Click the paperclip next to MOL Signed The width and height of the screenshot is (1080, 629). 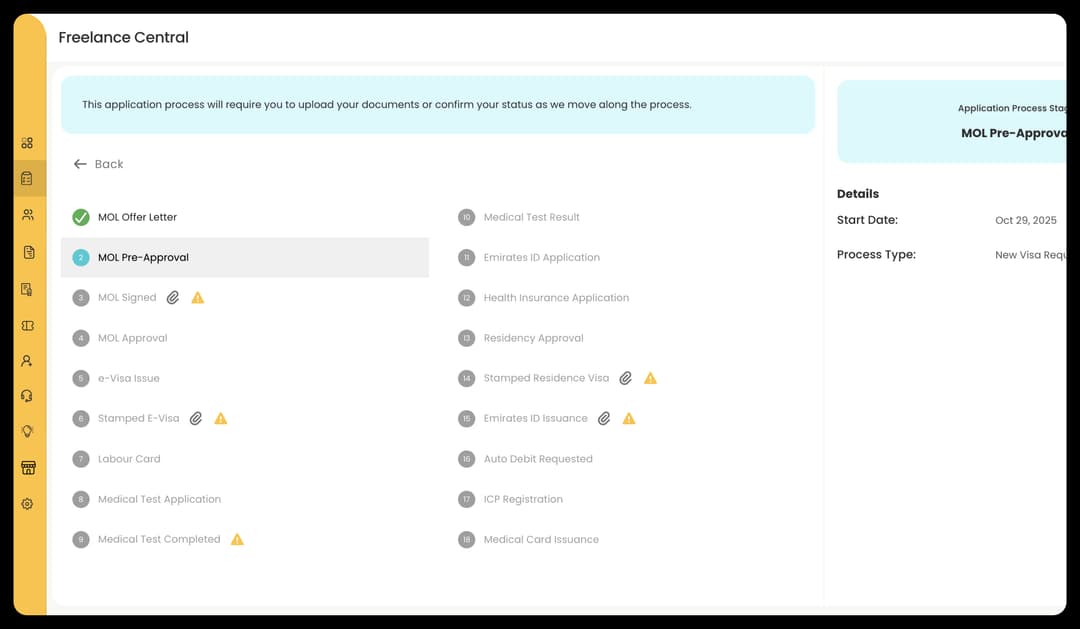173,298
